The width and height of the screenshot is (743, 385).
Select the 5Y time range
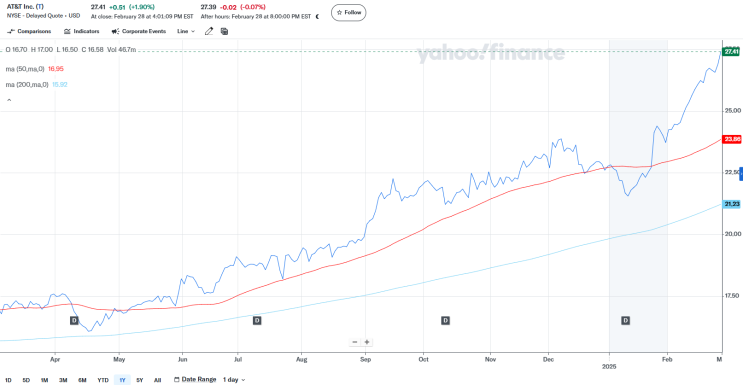139,380
